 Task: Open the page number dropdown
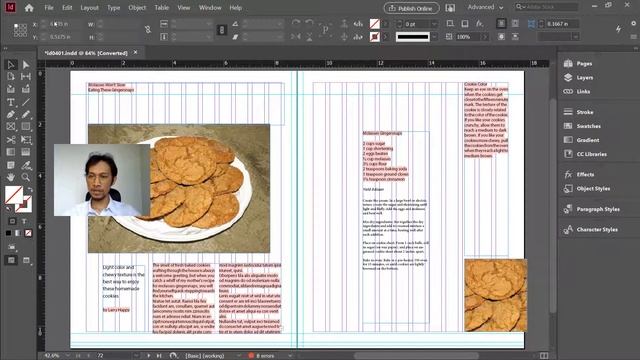click(136, 356)
